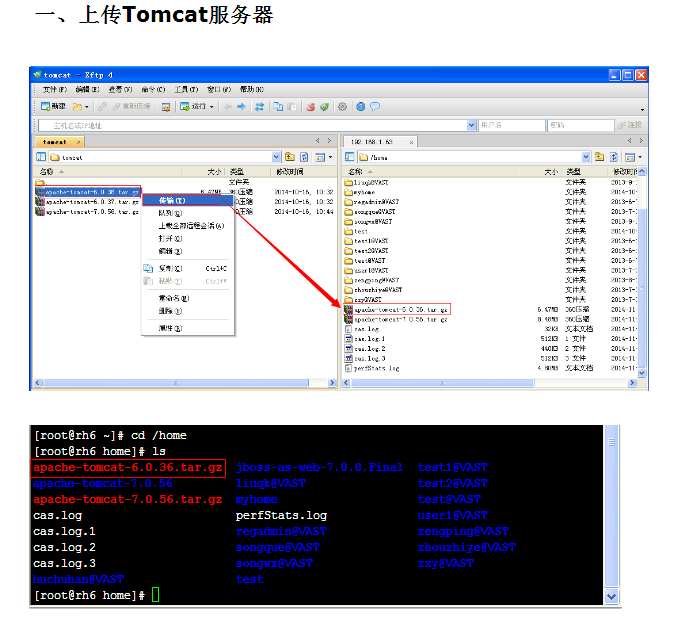
Task: Click remote pane parent folder icon
Action: 599,157
